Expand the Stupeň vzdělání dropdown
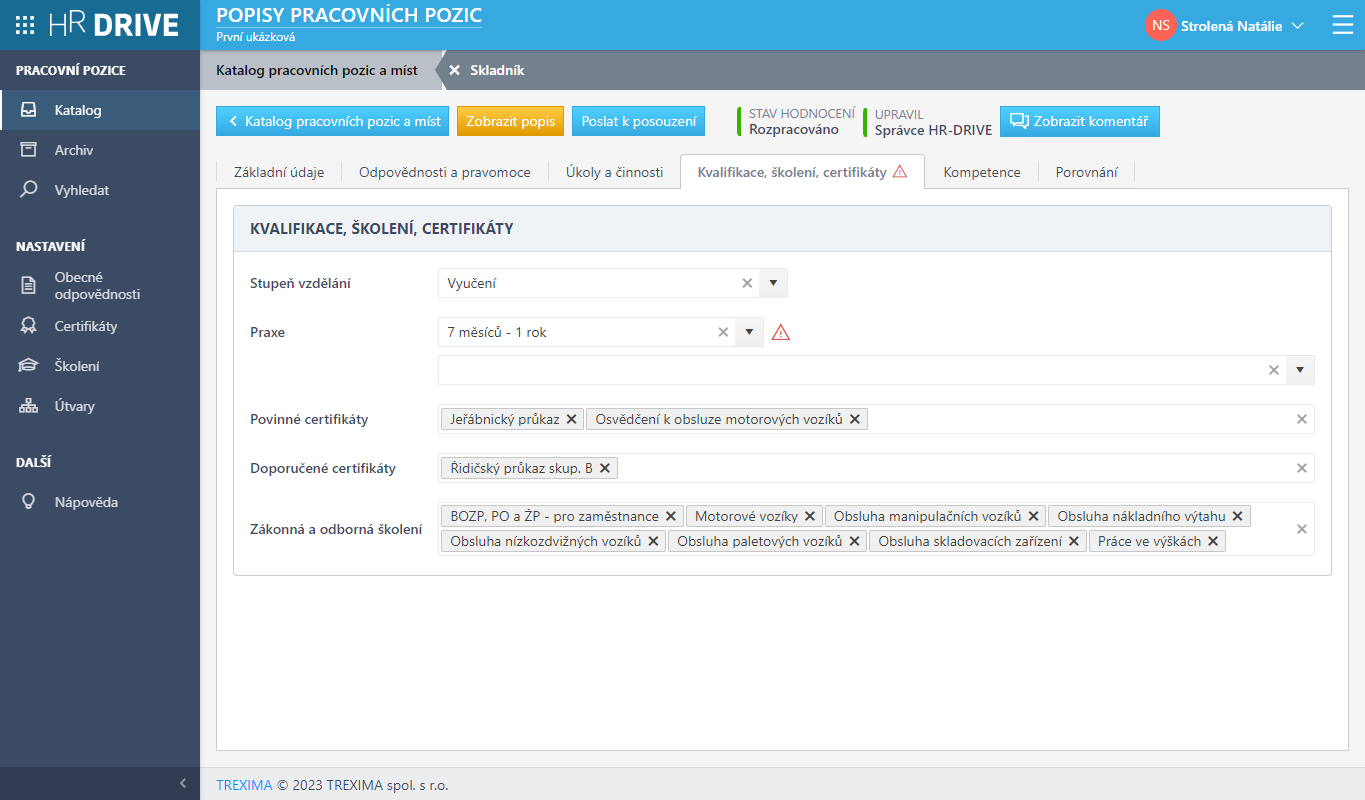 [x=773, y=283]
